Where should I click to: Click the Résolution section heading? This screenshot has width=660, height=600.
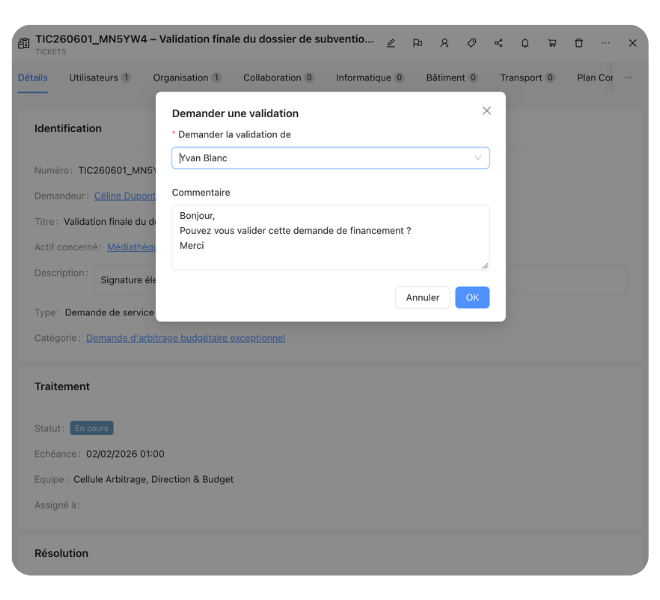(61, 553)
